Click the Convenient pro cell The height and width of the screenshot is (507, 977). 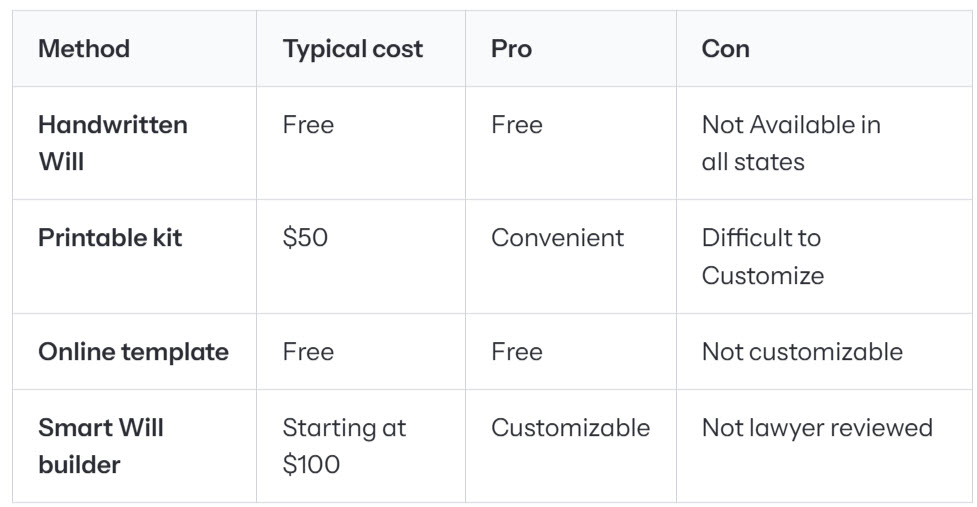coord(557,237)
